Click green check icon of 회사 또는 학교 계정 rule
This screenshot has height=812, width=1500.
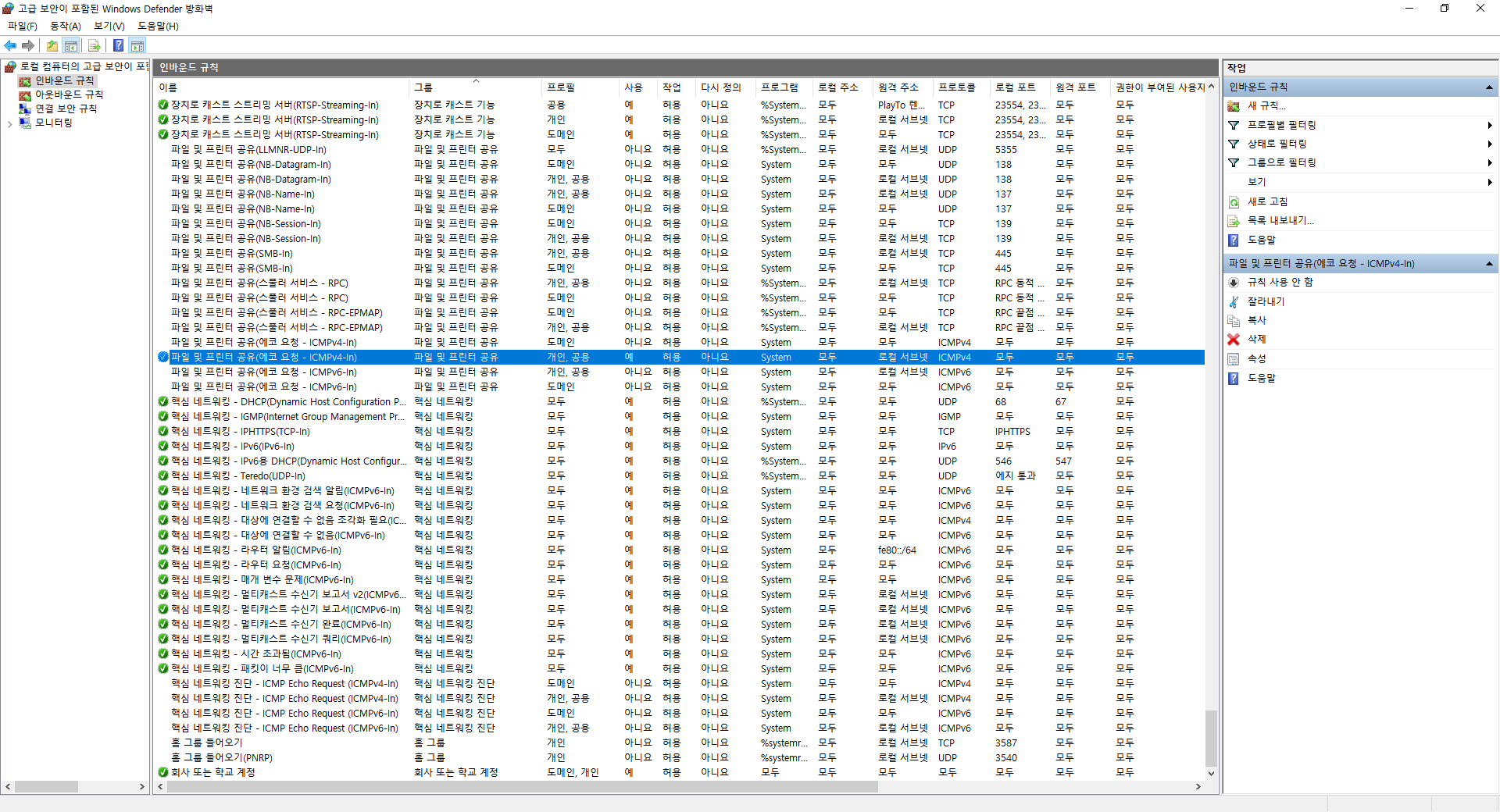click(x=163, y=772)
